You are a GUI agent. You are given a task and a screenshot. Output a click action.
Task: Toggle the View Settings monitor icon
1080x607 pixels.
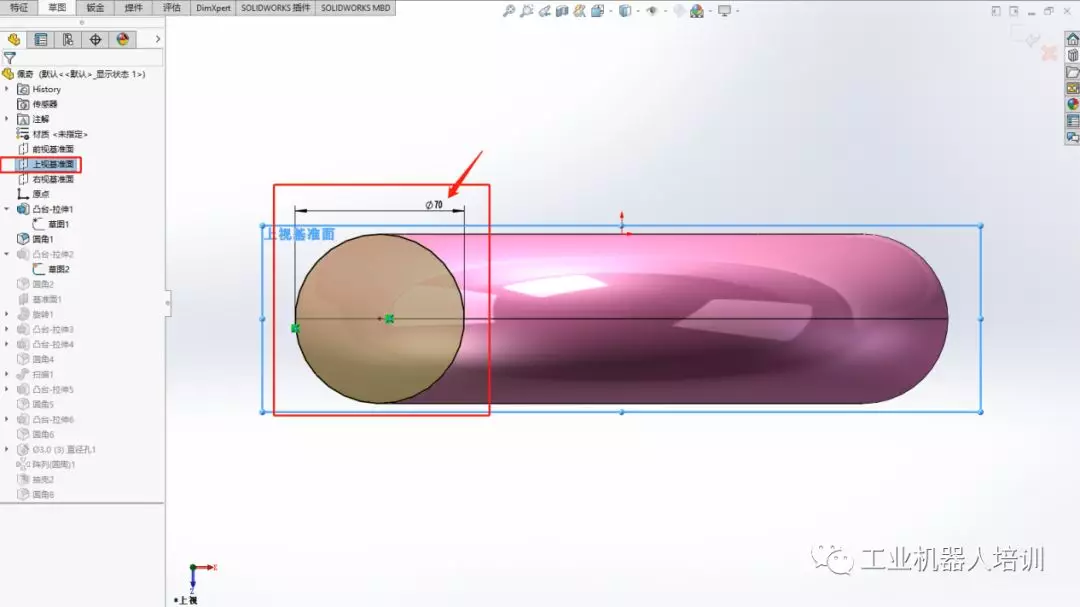coord(724,11)
